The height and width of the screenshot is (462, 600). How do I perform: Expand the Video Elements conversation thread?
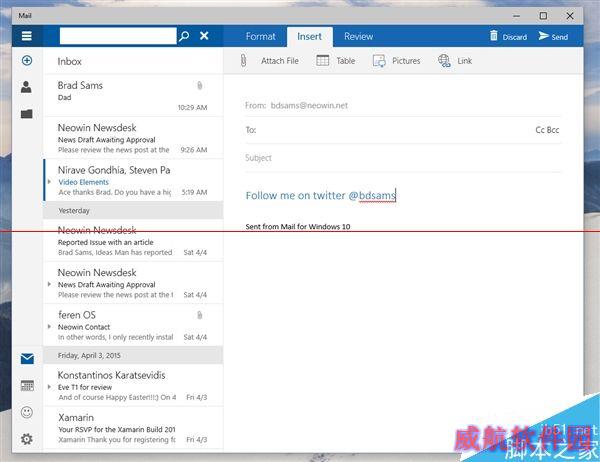click(49, 182)
